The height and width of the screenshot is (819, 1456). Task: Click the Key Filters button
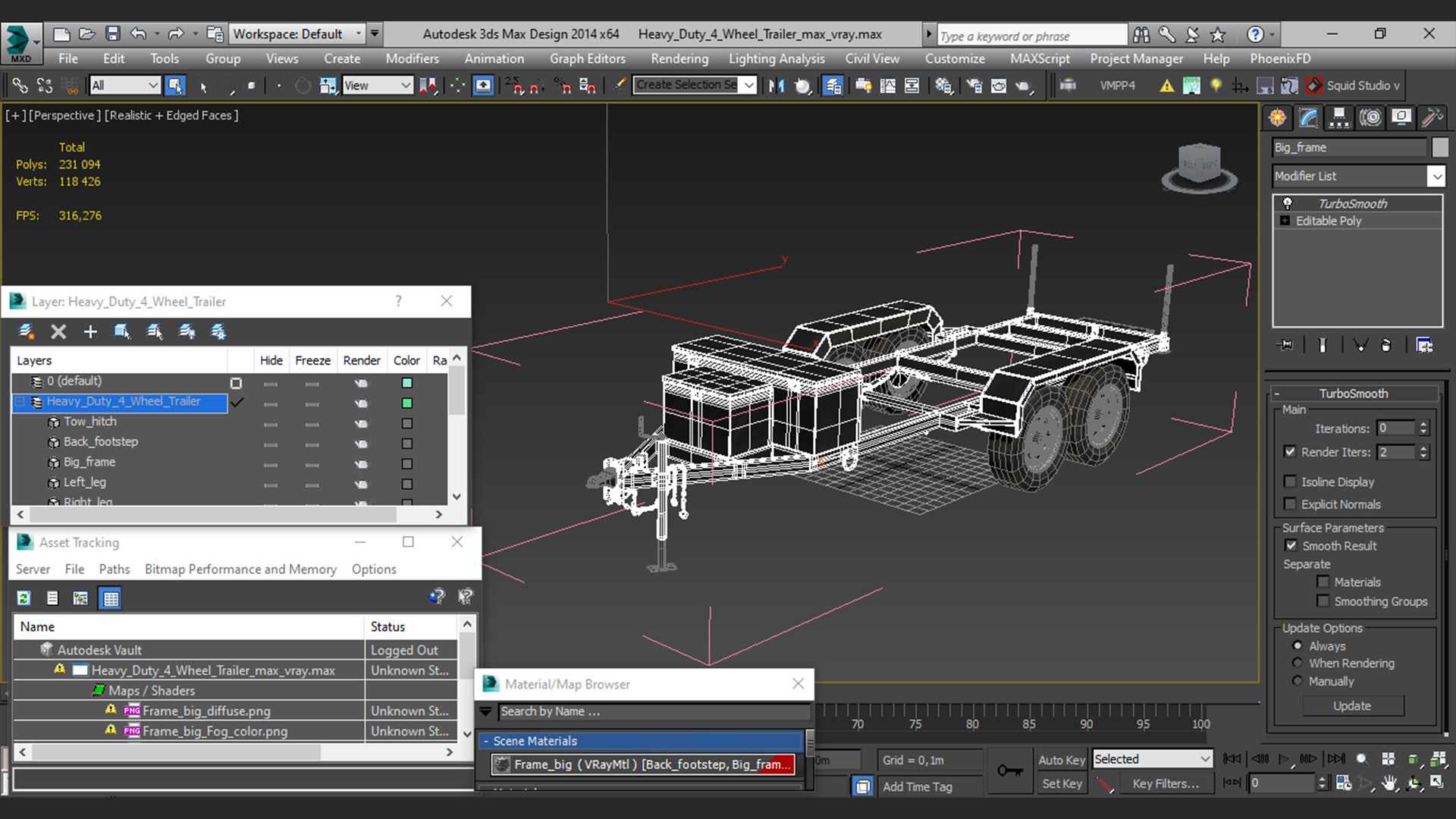tap(1166, 783)
